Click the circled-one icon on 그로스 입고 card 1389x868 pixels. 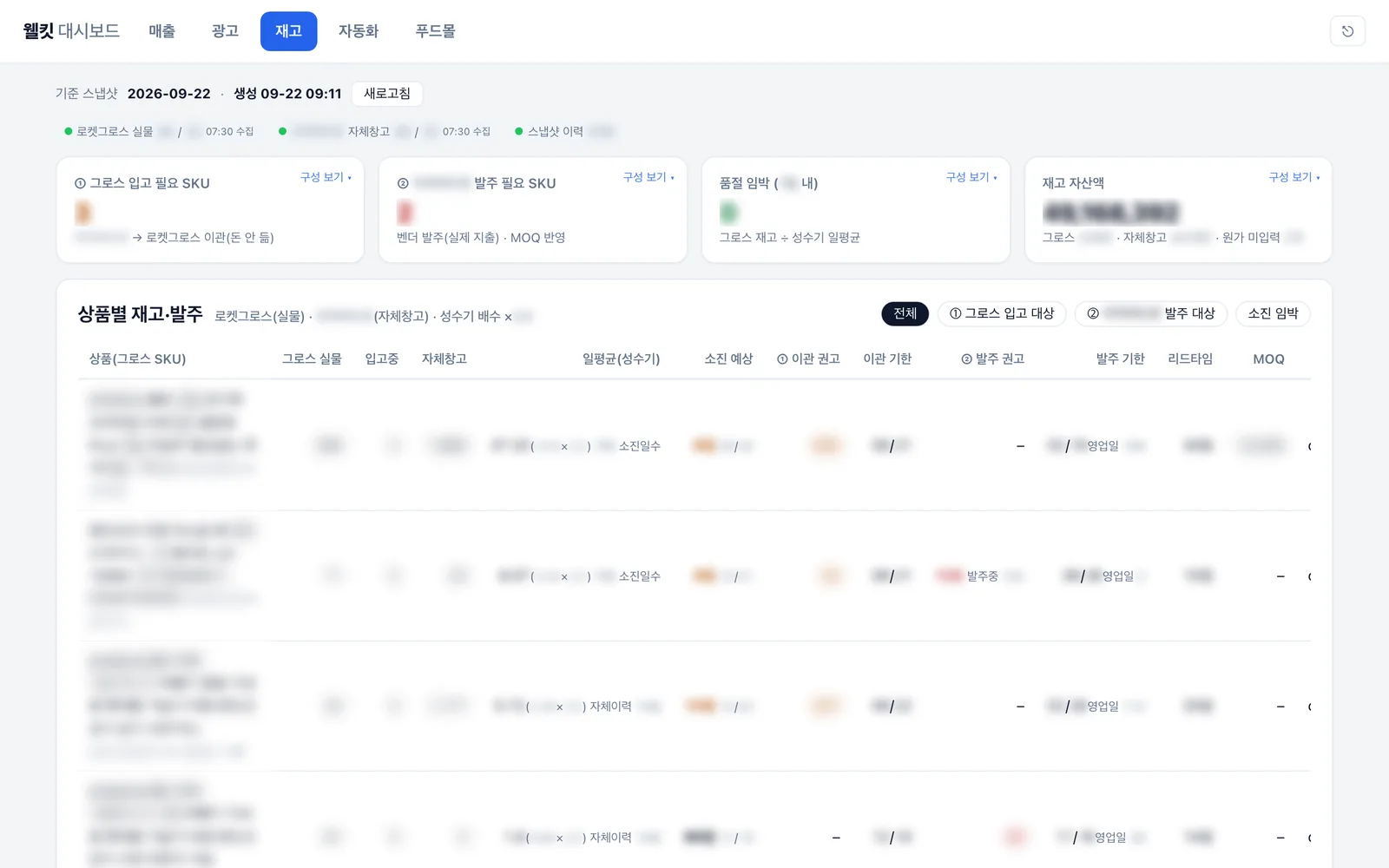(x=80, y=183)
